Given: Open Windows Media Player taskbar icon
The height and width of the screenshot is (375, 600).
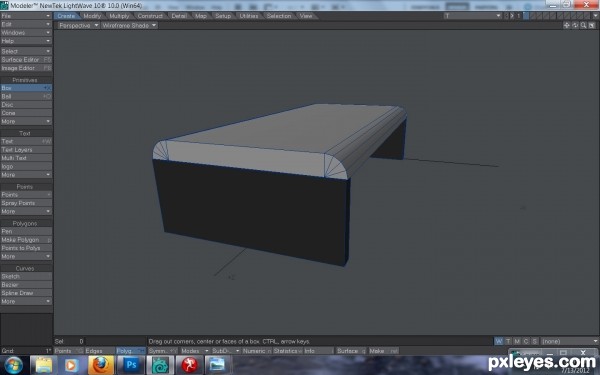Looking at the screenshot, I should point(72,365).
